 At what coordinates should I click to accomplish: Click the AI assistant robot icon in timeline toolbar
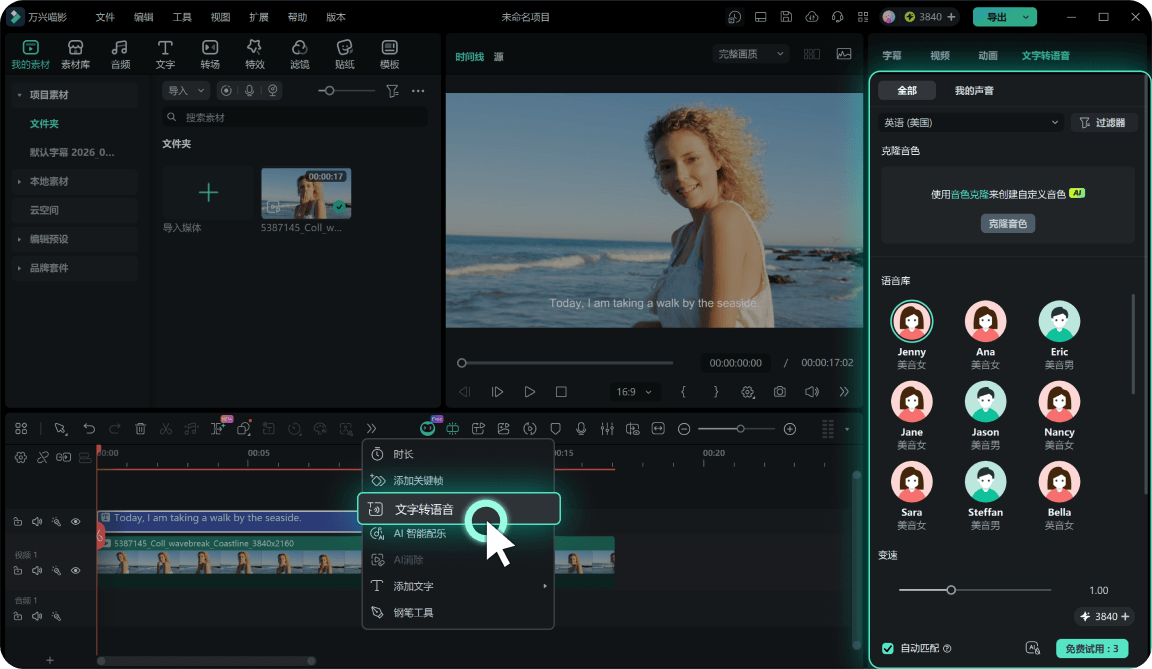[x=428, y=428]
